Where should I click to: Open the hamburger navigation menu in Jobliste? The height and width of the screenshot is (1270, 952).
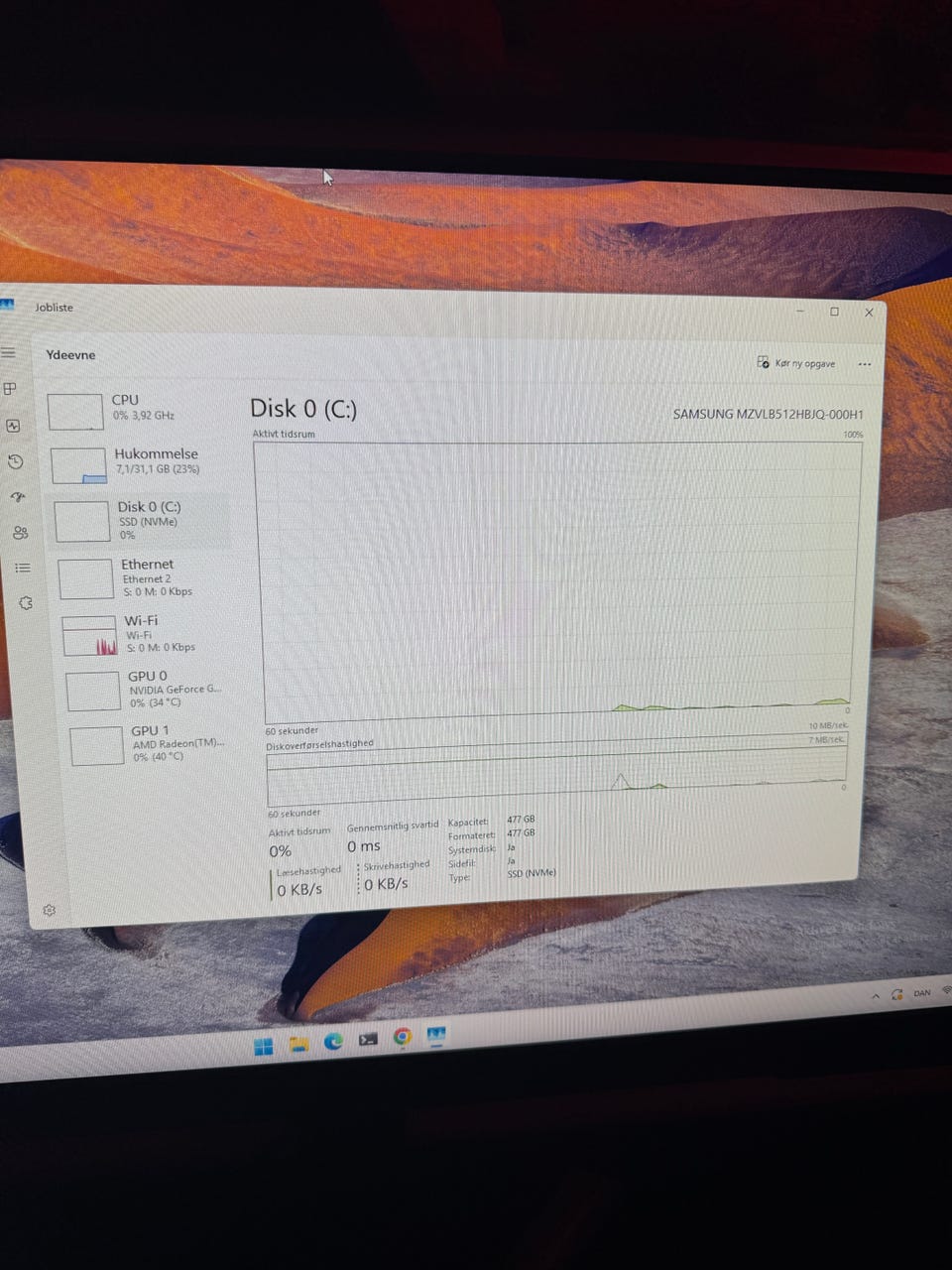click(x=8, y=352)
